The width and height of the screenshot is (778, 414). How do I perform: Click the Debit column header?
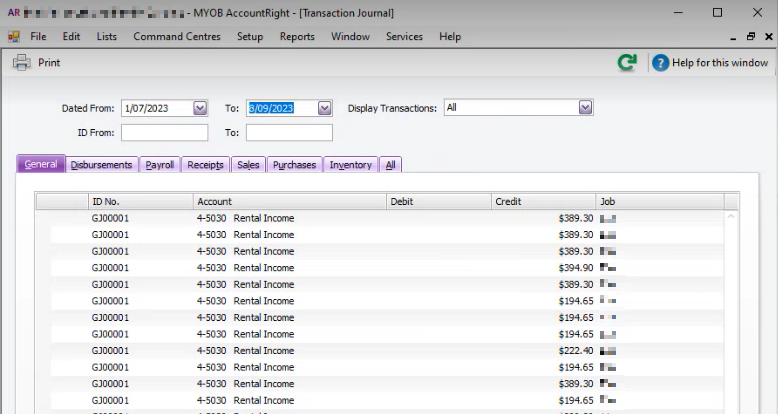click(439, 202)
